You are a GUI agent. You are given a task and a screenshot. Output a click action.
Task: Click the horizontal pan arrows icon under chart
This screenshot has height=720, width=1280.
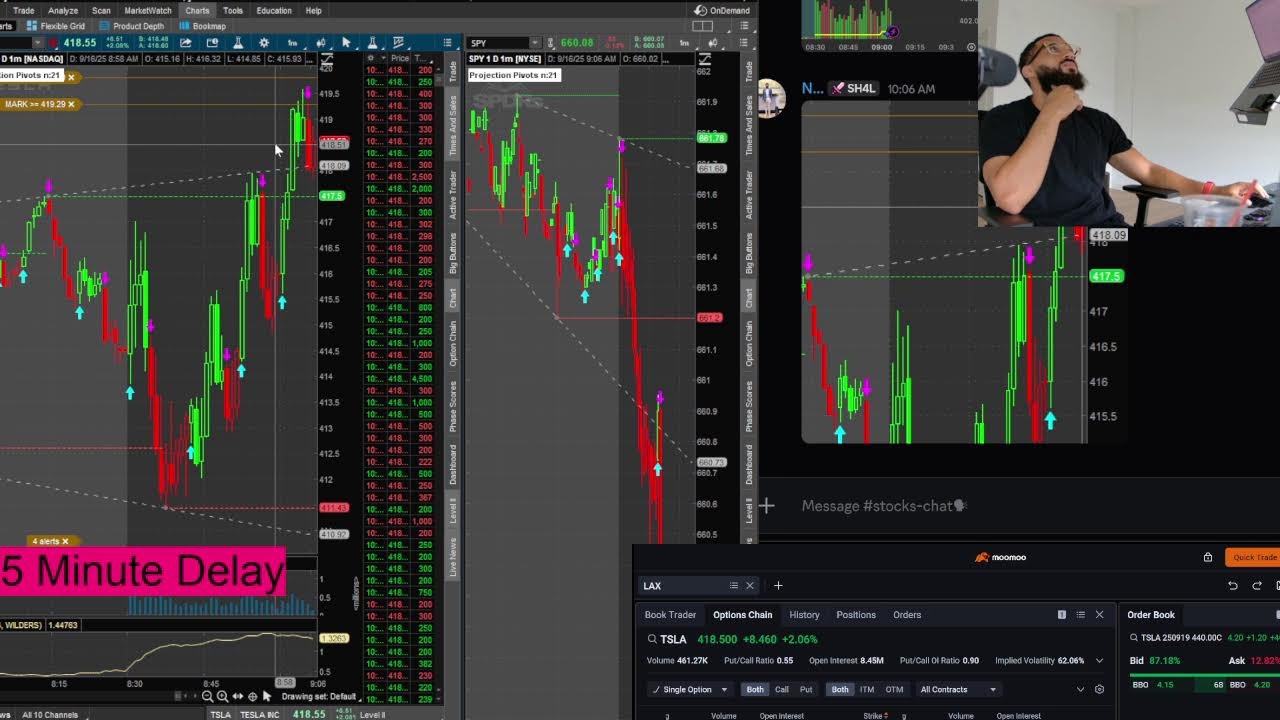click(237, 696)
